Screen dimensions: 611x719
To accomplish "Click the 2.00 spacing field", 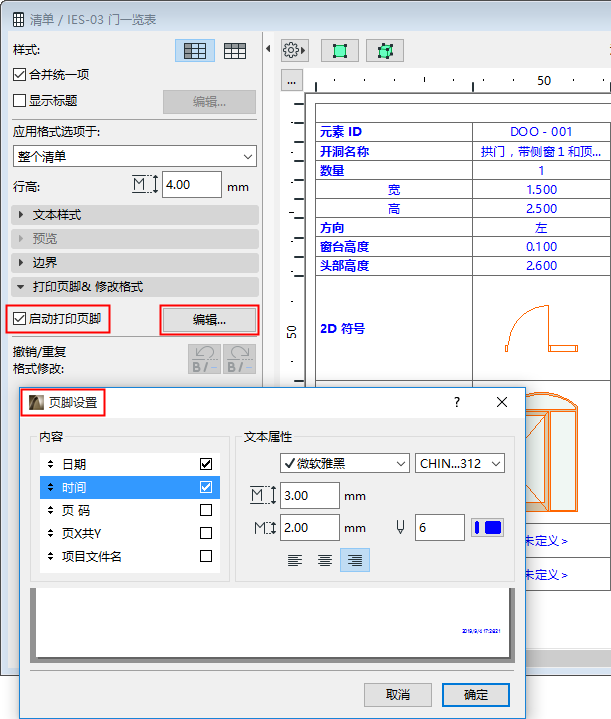I will (310, 528).
